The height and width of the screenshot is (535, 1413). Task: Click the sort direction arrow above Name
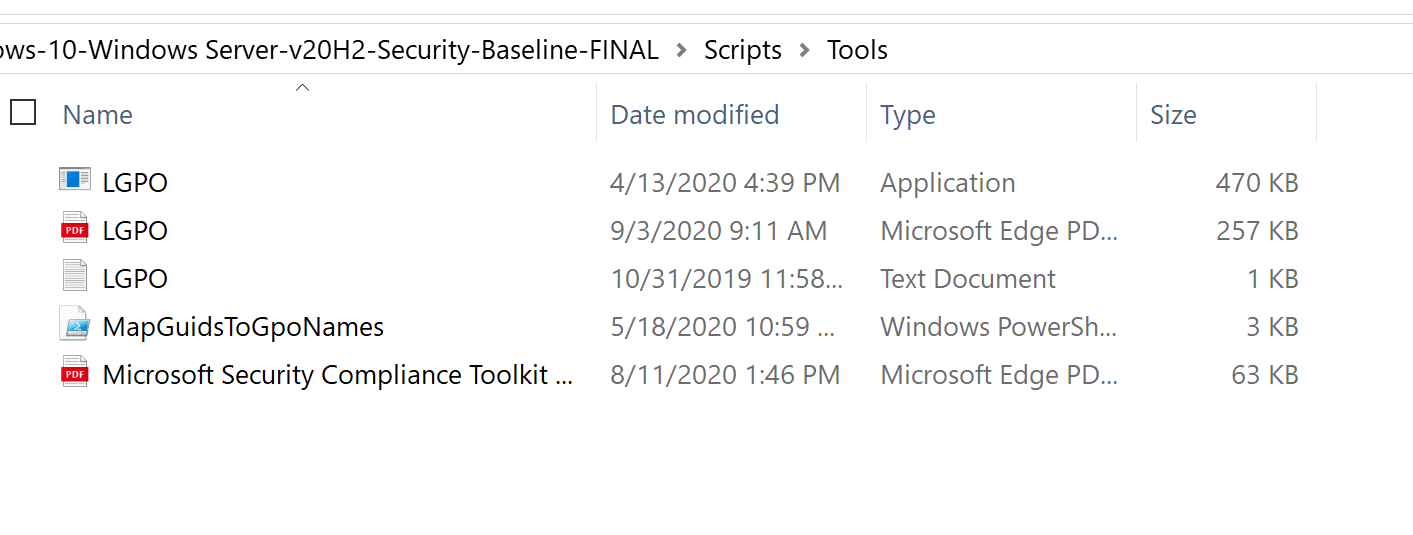point(302,88)
